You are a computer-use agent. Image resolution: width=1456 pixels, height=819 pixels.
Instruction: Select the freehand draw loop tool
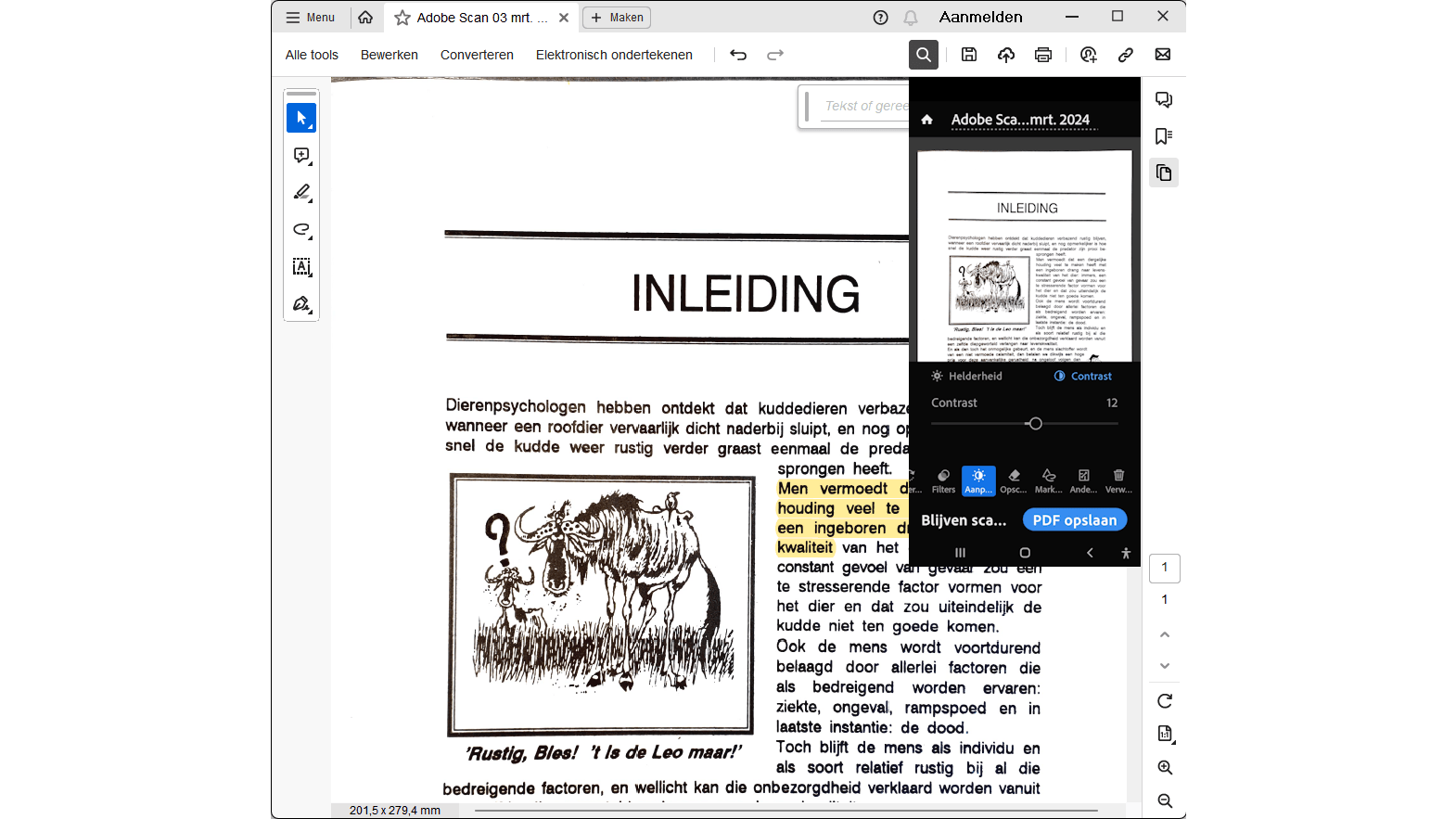(301, 230)
